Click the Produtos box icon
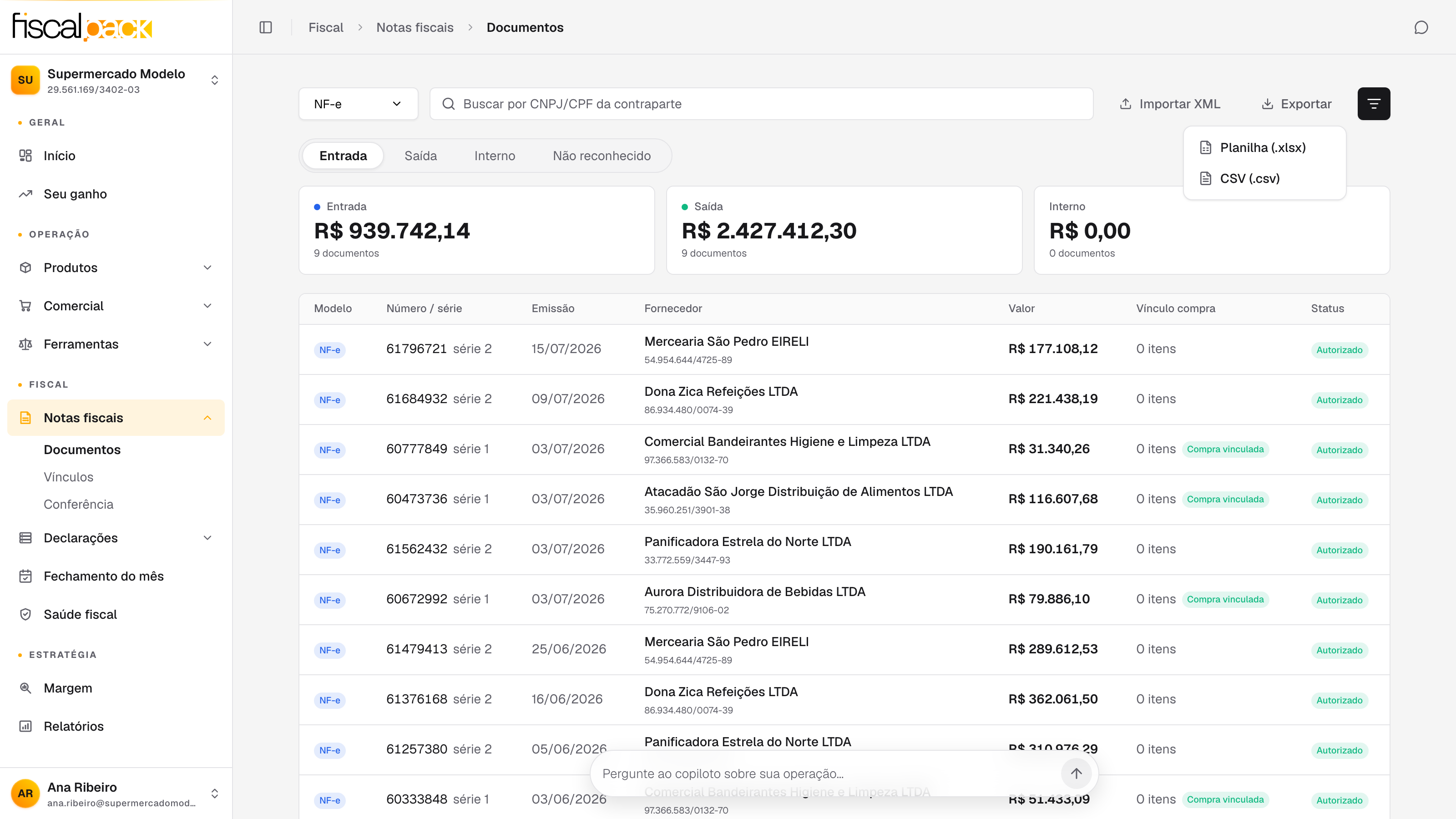This screenshot has height=819, width=1456. tap(25, 268)
